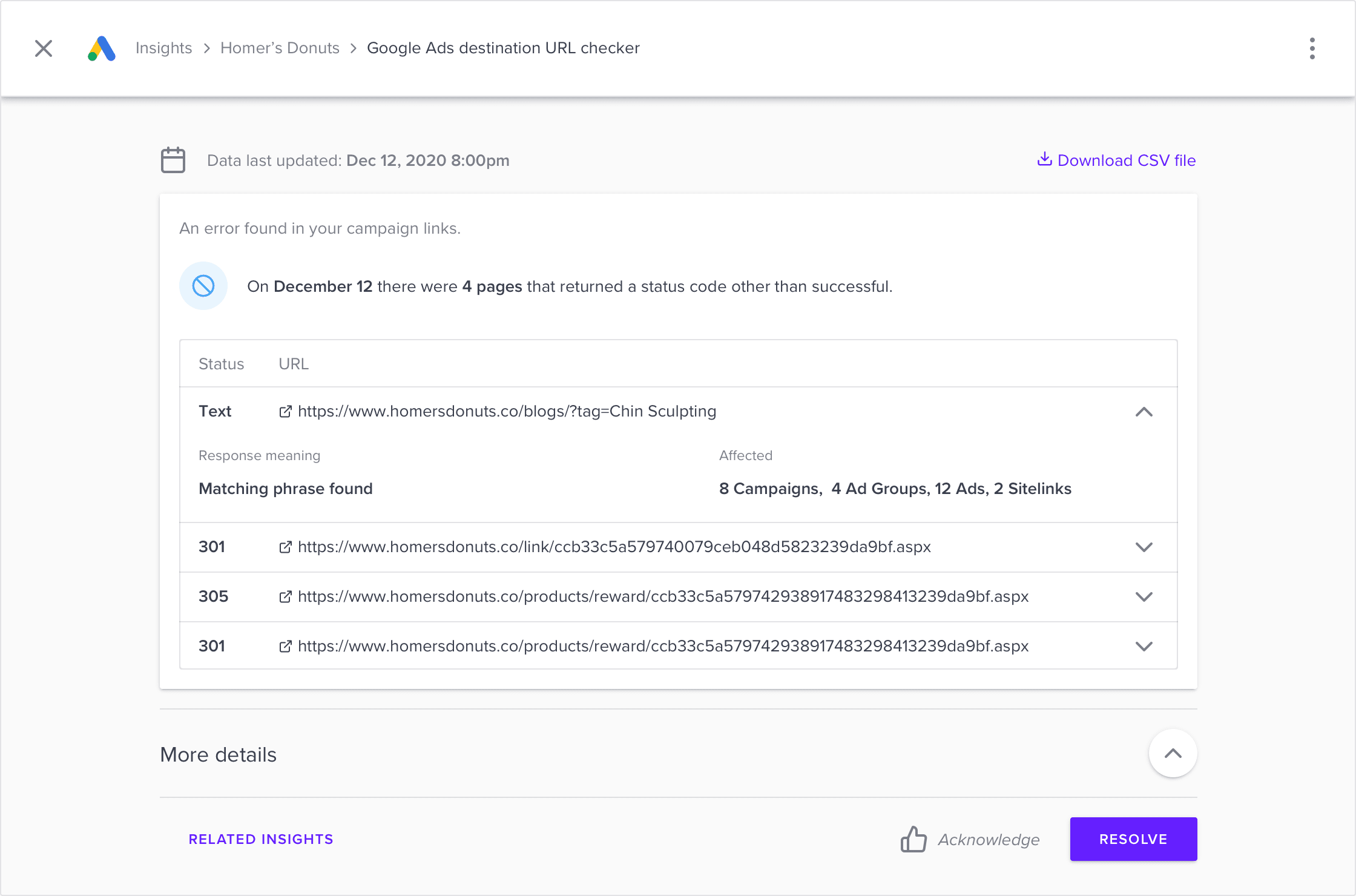
Task: Click the More details heading
Action: click(218, 754)
